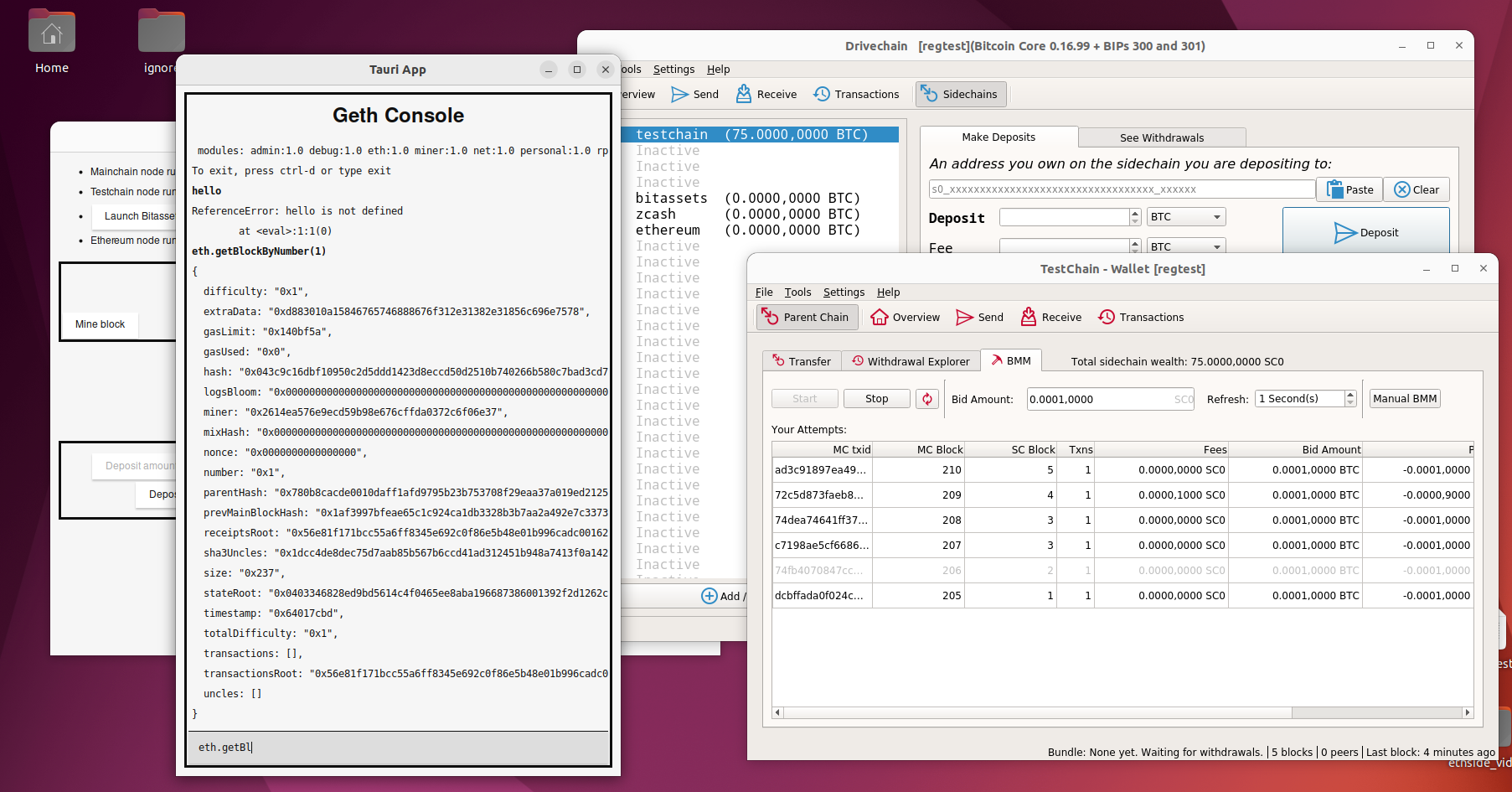Click the Clear address button
This screenshot has height=792, width=1512.
click(1416, 189)
